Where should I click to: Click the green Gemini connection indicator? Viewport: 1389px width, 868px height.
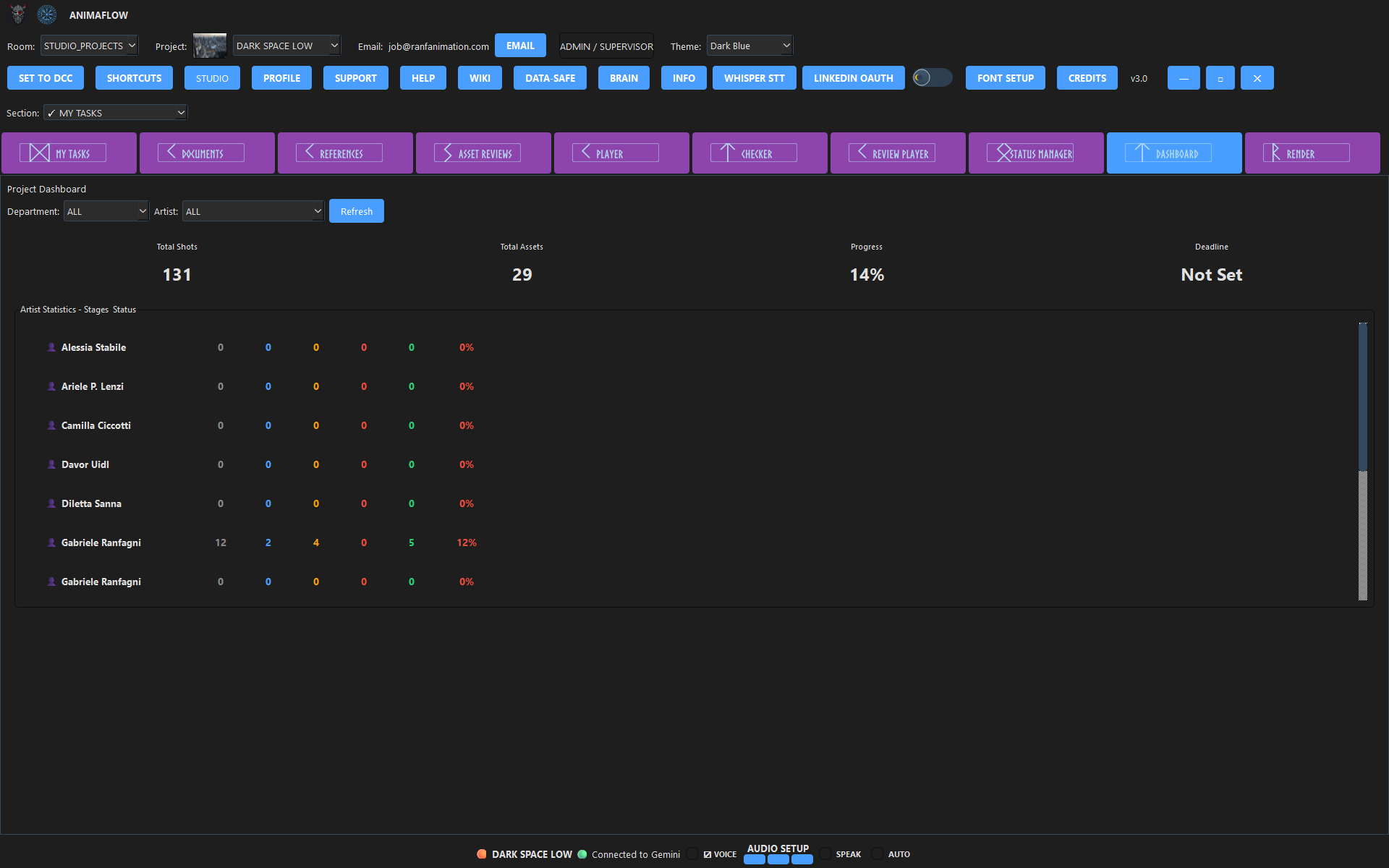(582, 854)
